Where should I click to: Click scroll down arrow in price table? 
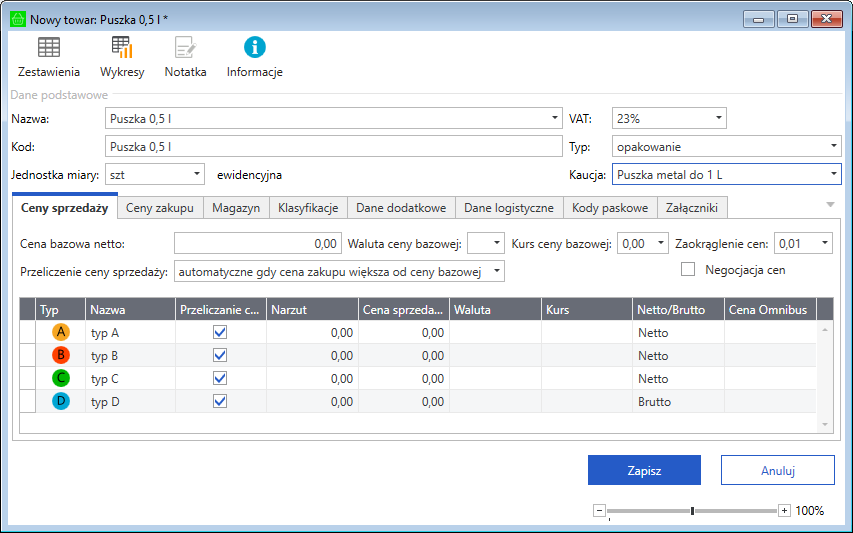click(x=825, y=424)
